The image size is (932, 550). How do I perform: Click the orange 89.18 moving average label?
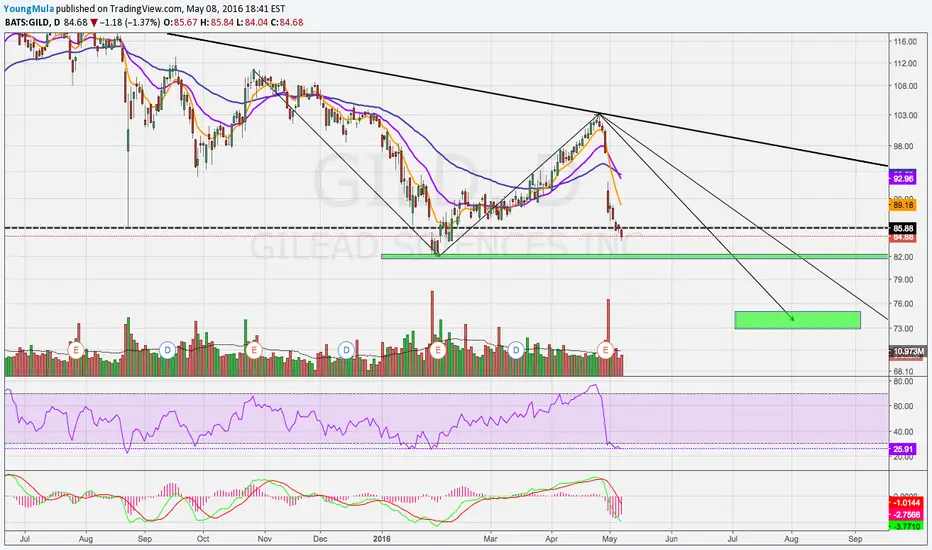[902, 205]
